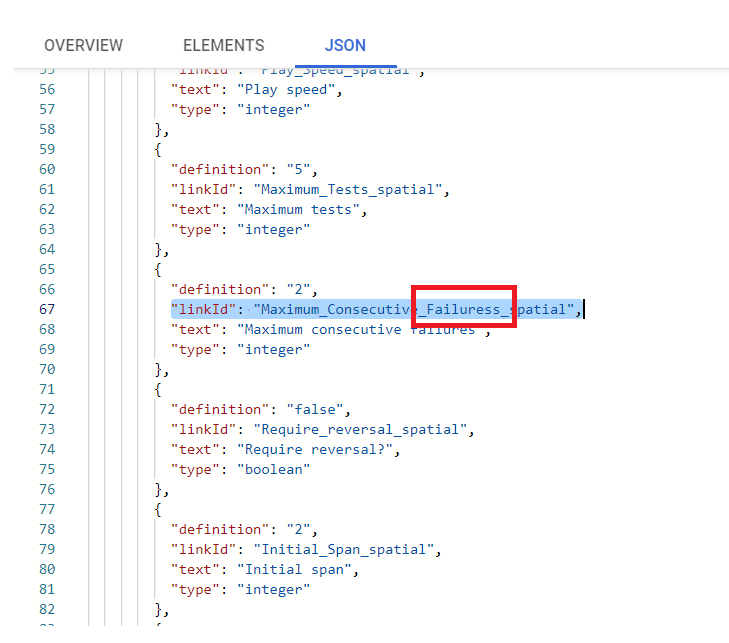Click closing brace on line 76
This screenshot has width=729, height=643.
tap(162, 490)
